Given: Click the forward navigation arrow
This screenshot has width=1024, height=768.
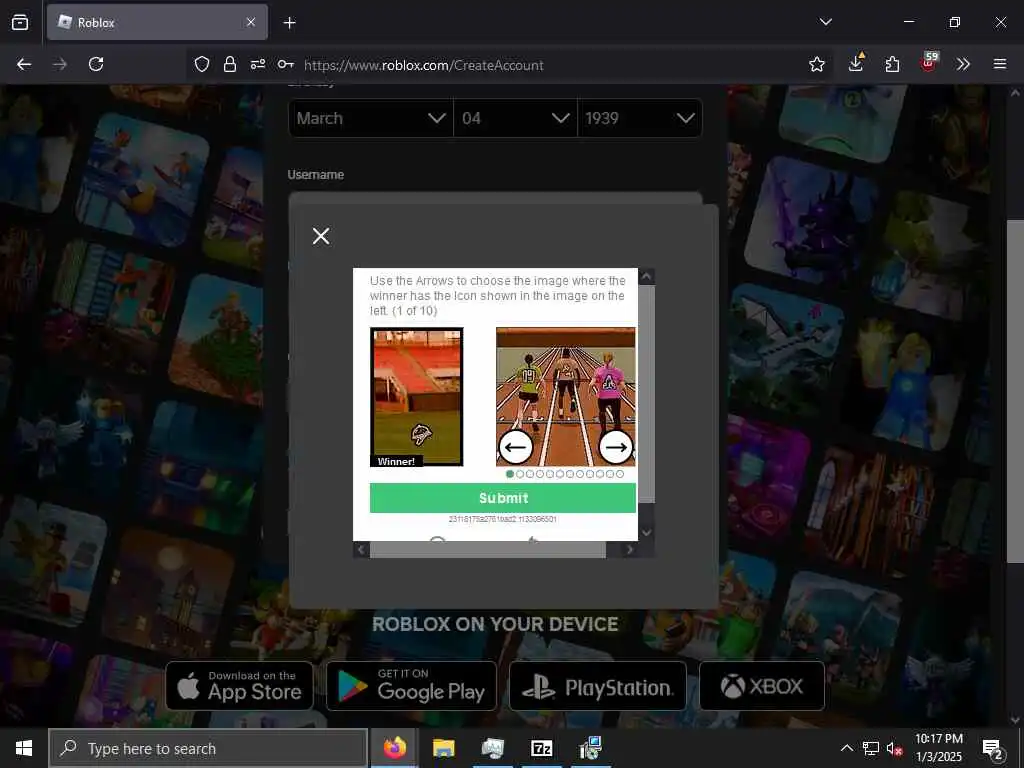Looking at the screenshot, I should coord(60,64).
